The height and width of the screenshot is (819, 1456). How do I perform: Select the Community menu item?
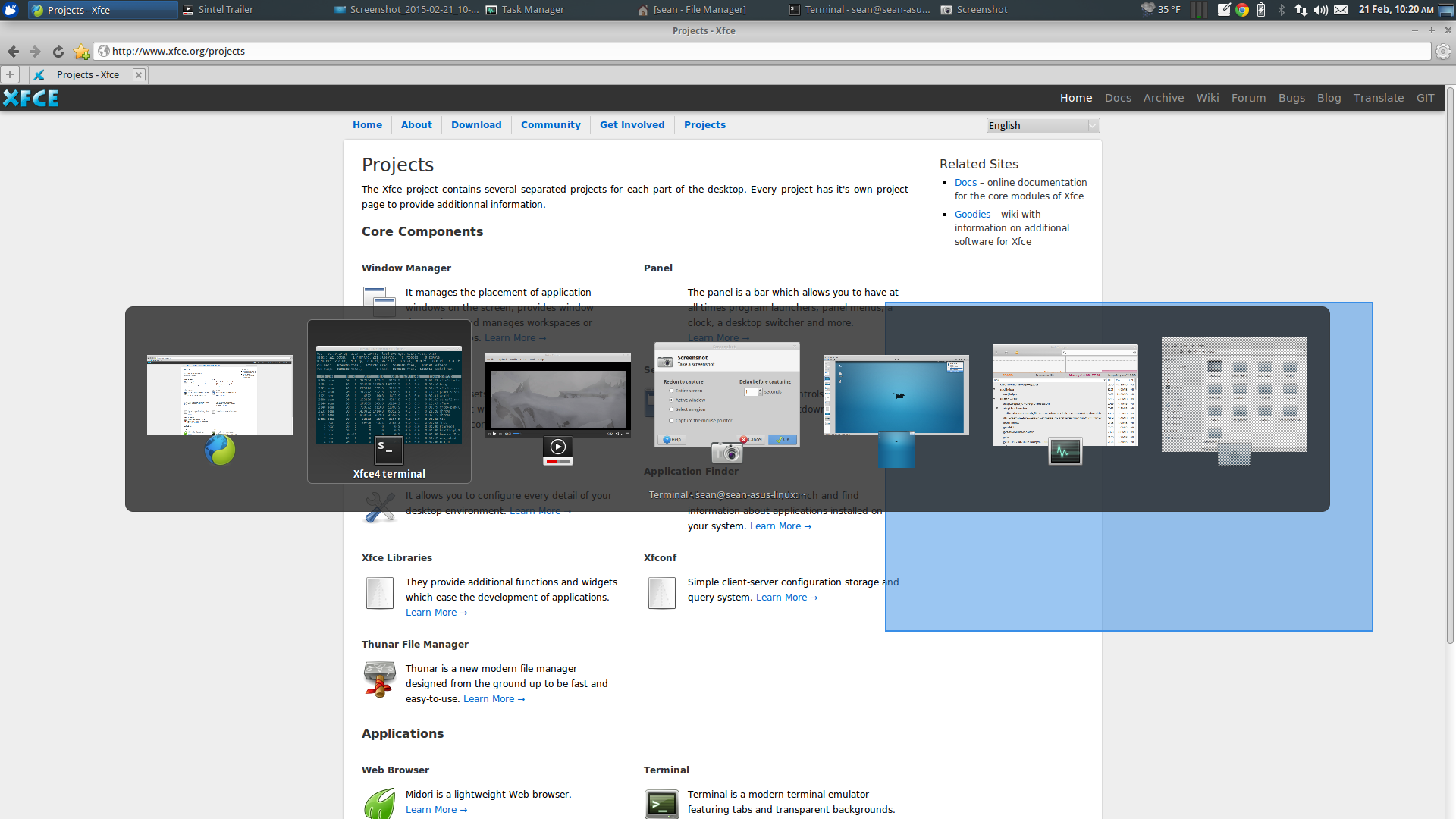click(551, 125)
